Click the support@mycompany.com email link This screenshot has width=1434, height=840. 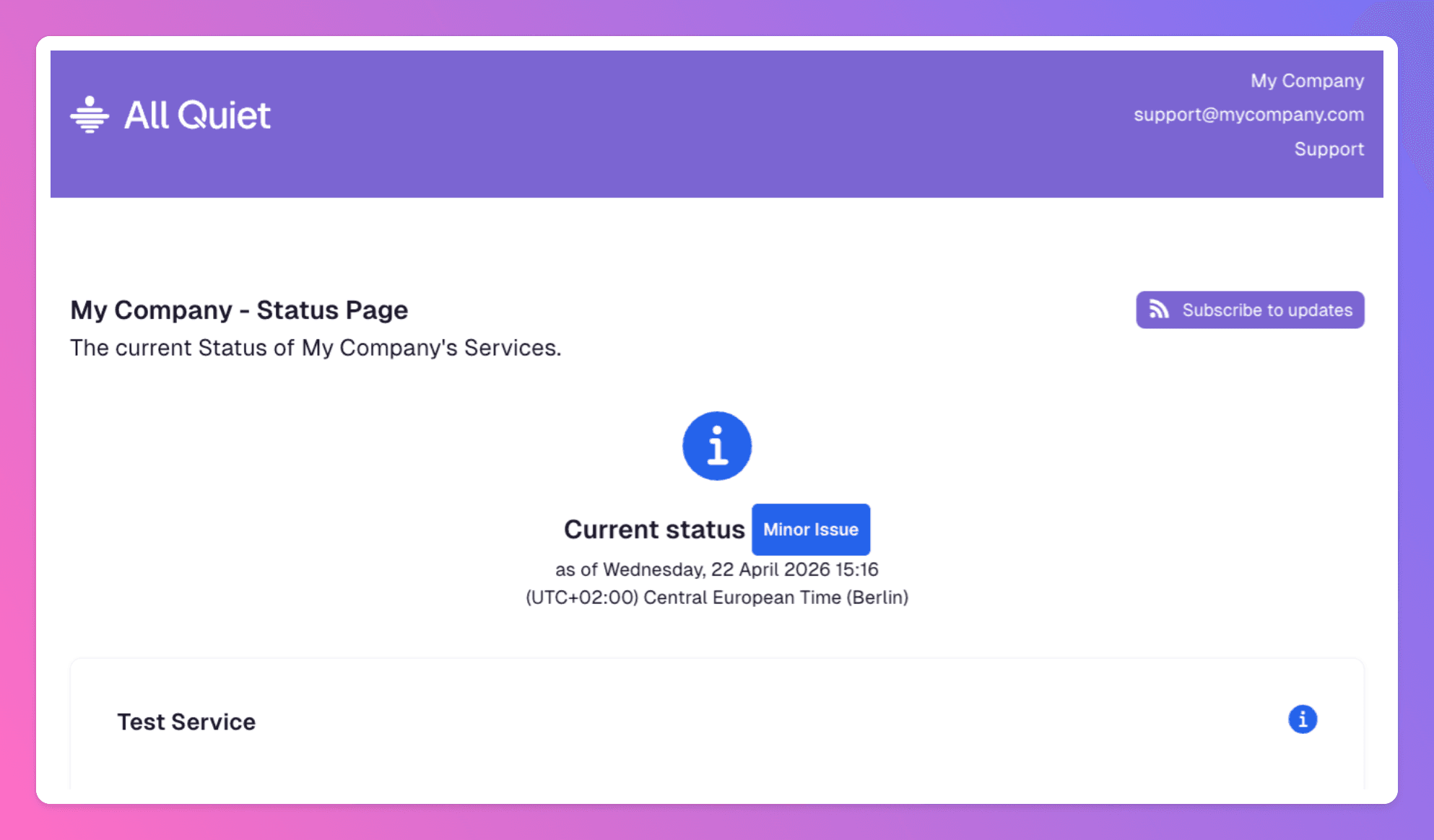pyautogui.click(x=1248, y=115)
